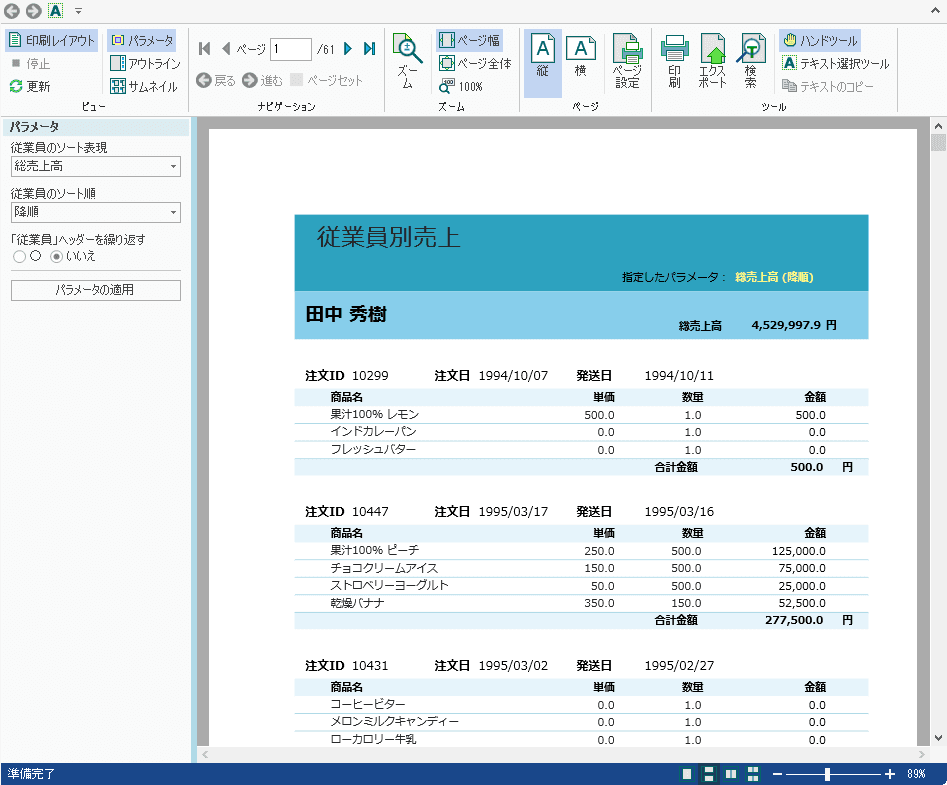Open the quick access toolbar customize arrow

[79, 11]
